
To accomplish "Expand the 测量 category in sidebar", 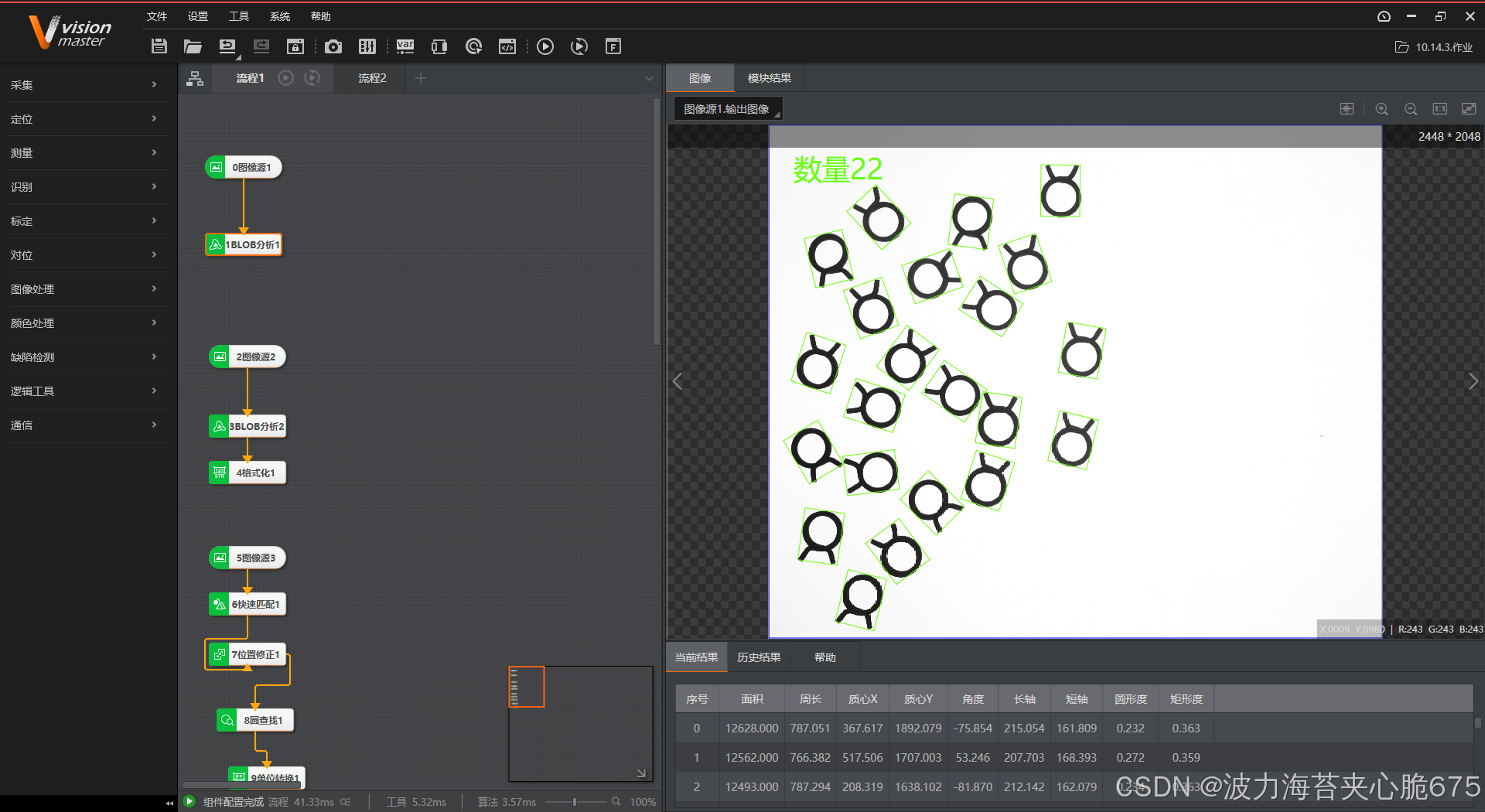I will click(84, 153).
